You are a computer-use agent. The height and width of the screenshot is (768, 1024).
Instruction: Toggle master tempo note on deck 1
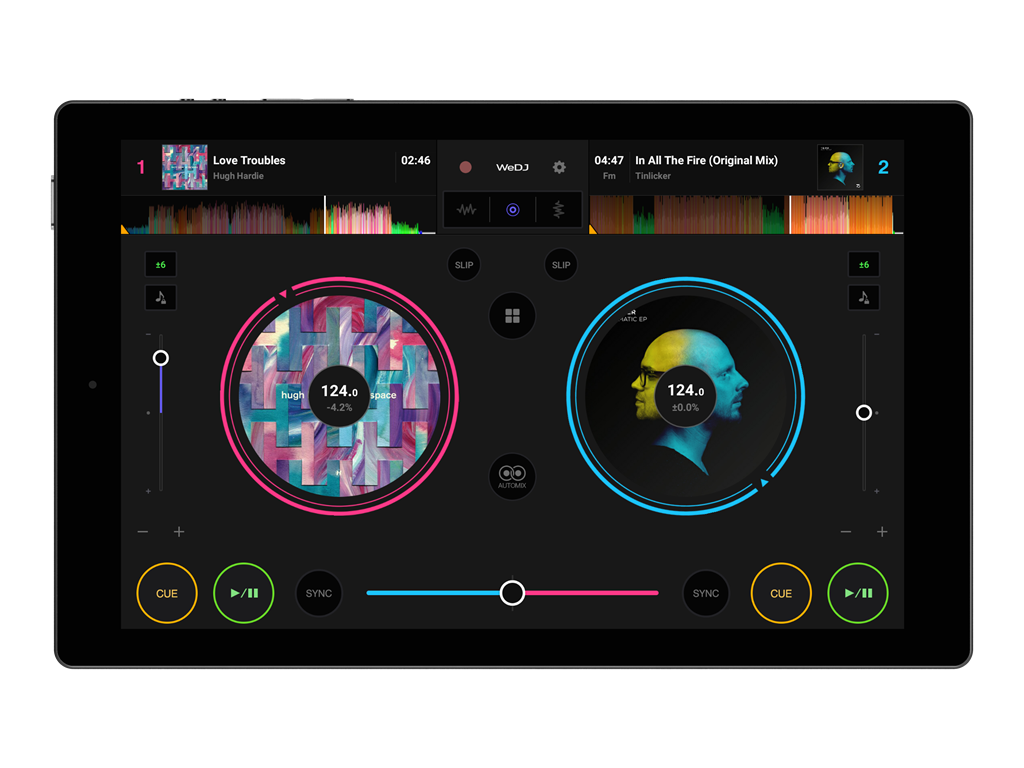161,298
